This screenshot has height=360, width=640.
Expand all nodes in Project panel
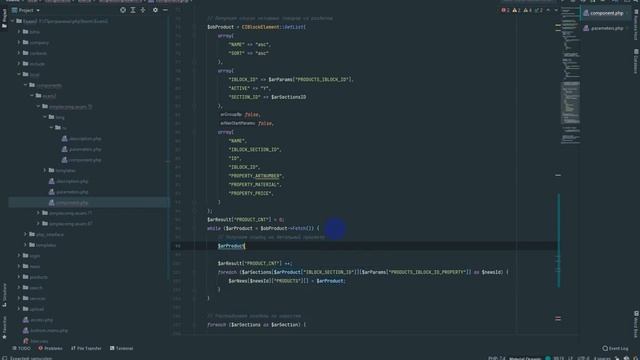133,10
